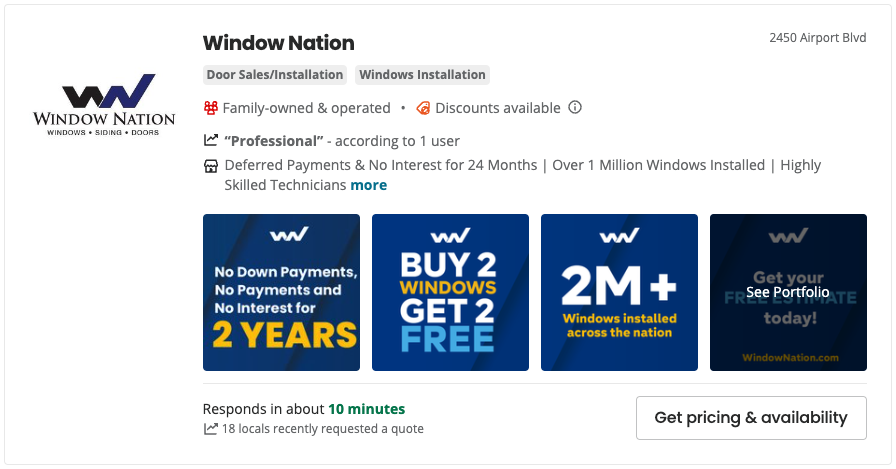Click Get pricing & availability button
Viewport: 896px width, 469px height.
pyautogui.click(x=751, y=418)
